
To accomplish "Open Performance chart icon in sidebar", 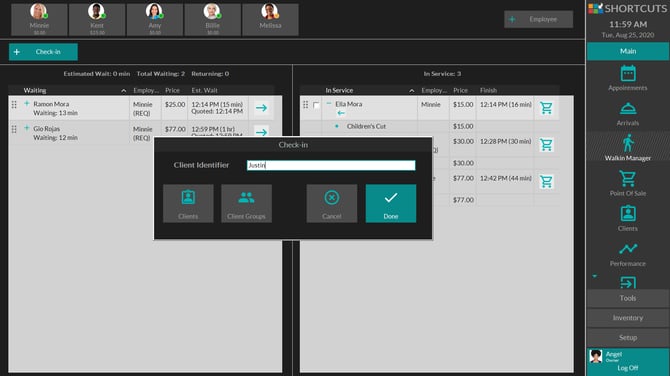I will [628, 249].
